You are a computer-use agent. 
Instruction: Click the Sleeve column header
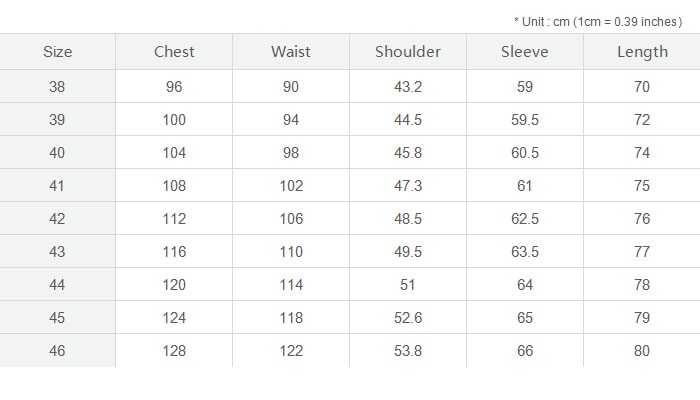[525, 52]
